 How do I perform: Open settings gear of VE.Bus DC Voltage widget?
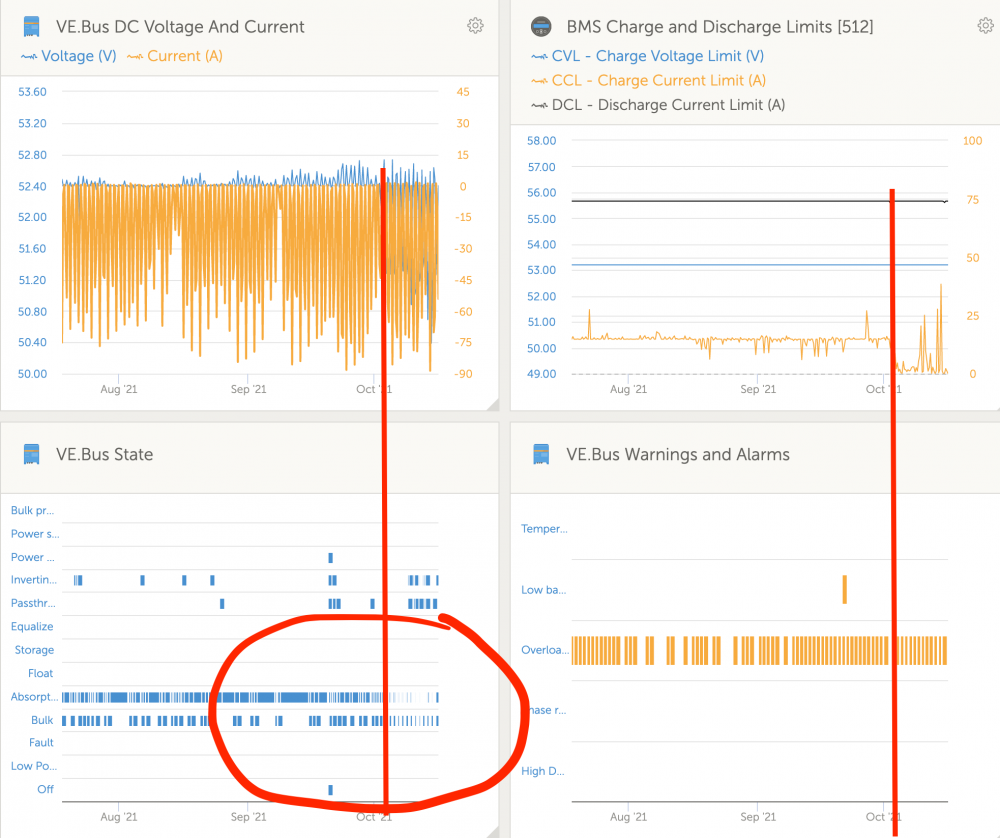(x=475, y=26)
